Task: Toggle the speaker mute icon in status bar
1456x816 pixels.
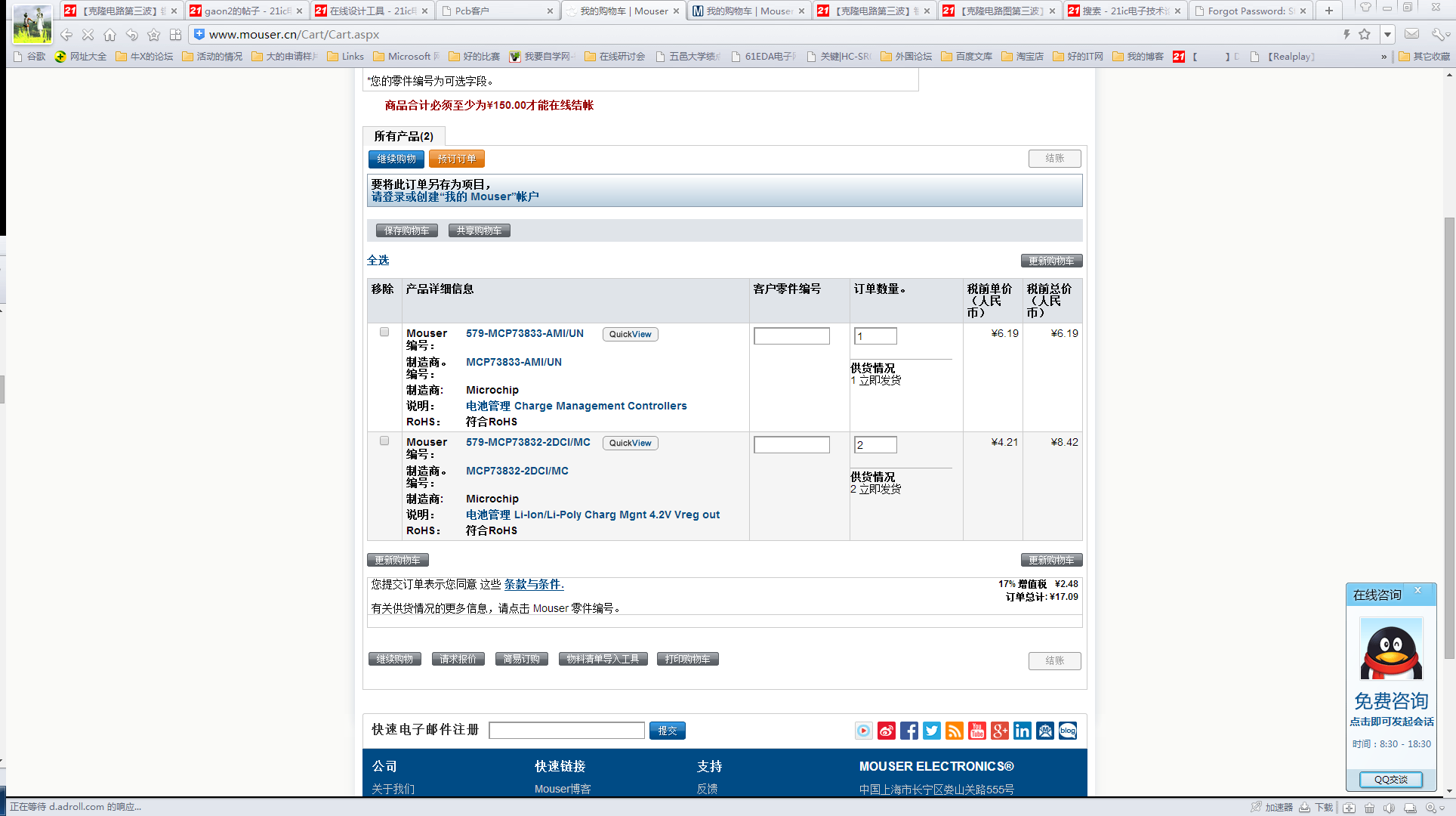Action: pos(1389,808)
